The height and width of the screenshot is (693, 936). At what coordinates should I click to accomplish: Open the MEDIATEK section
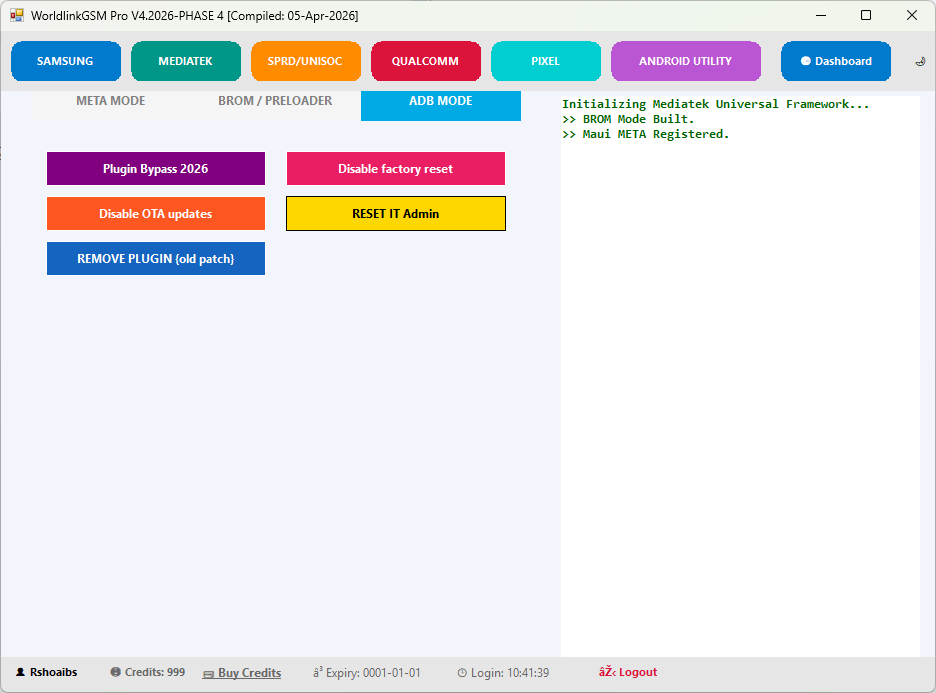click(x=185, y=61)
